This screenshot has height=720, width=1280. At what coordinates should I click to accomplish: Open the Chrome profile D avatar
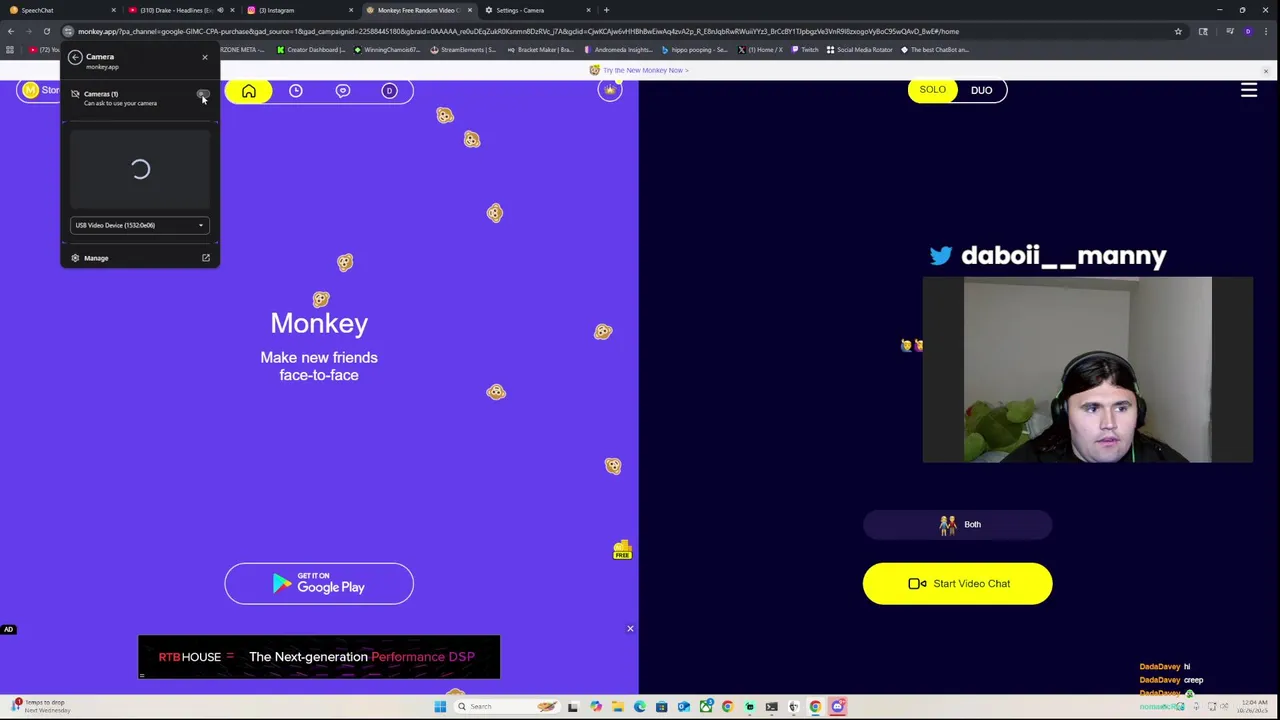(x=1248, y=32)
